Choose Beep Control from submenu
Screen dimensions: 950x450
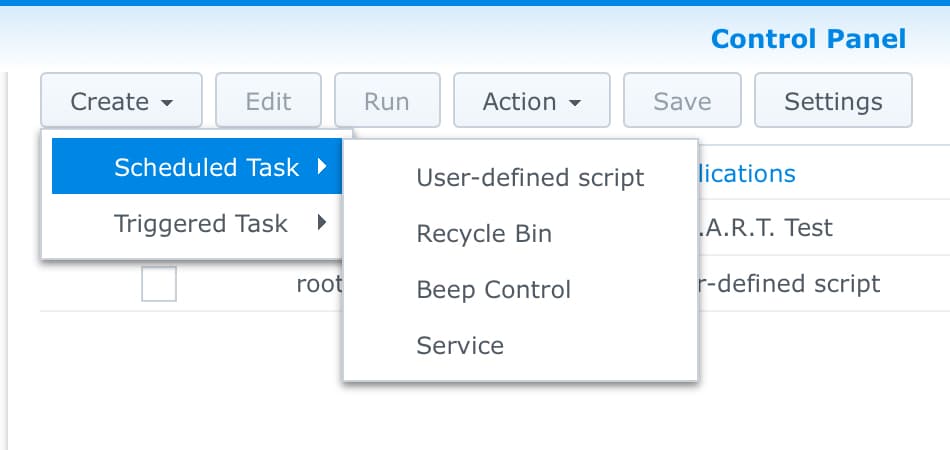pos(520,290)
